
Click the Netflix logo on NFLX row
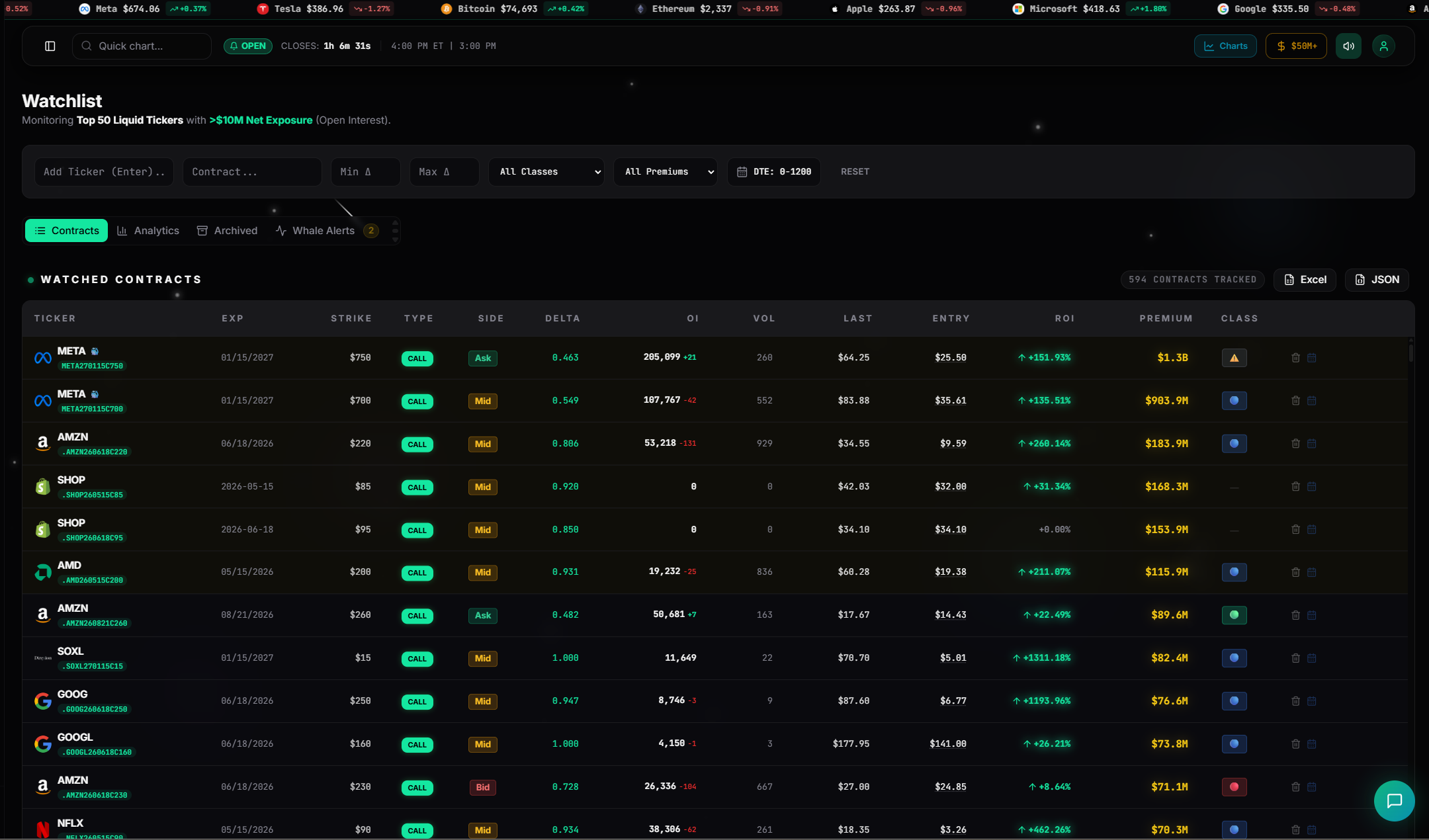pos(43,829)
